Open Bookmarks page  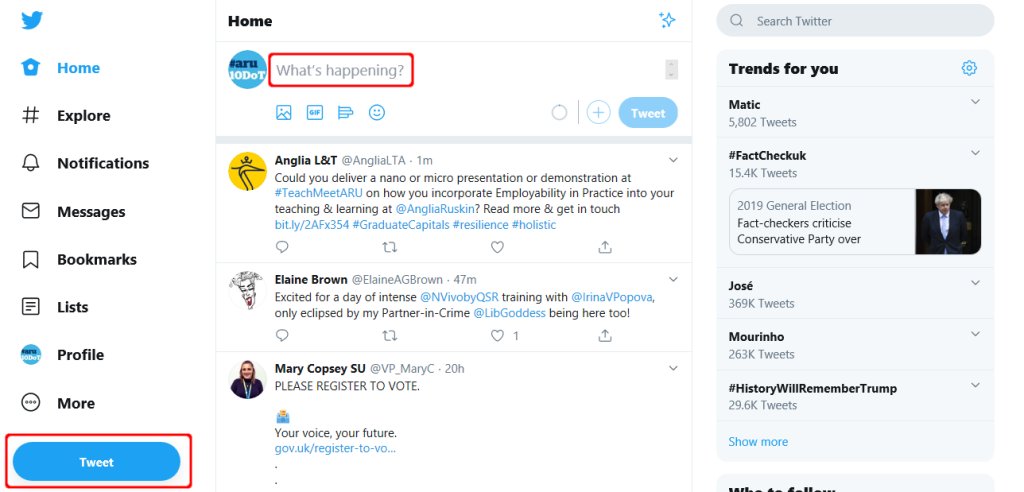pos(79,259)
